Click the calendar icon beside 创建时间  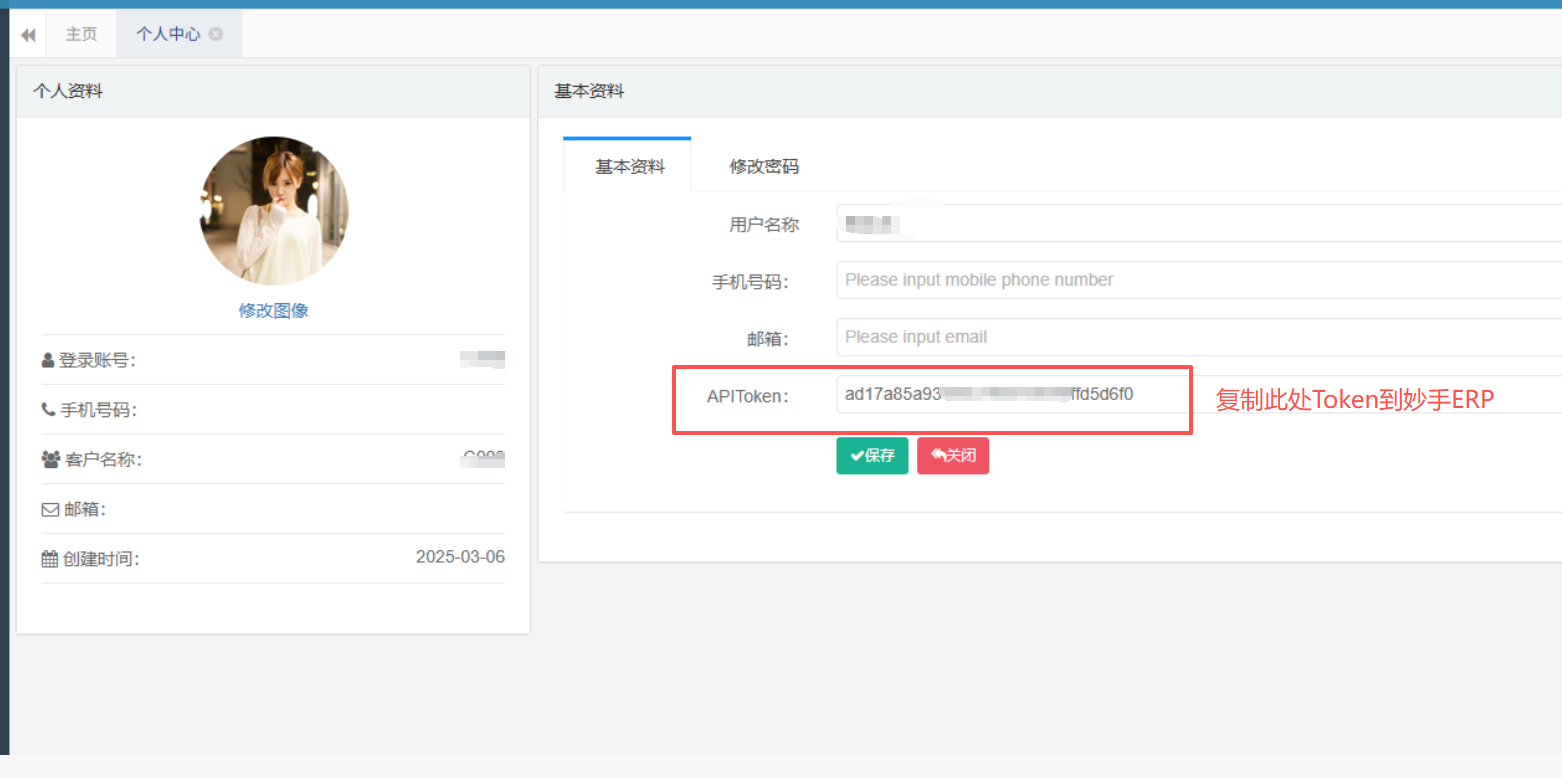coord(50,559)
